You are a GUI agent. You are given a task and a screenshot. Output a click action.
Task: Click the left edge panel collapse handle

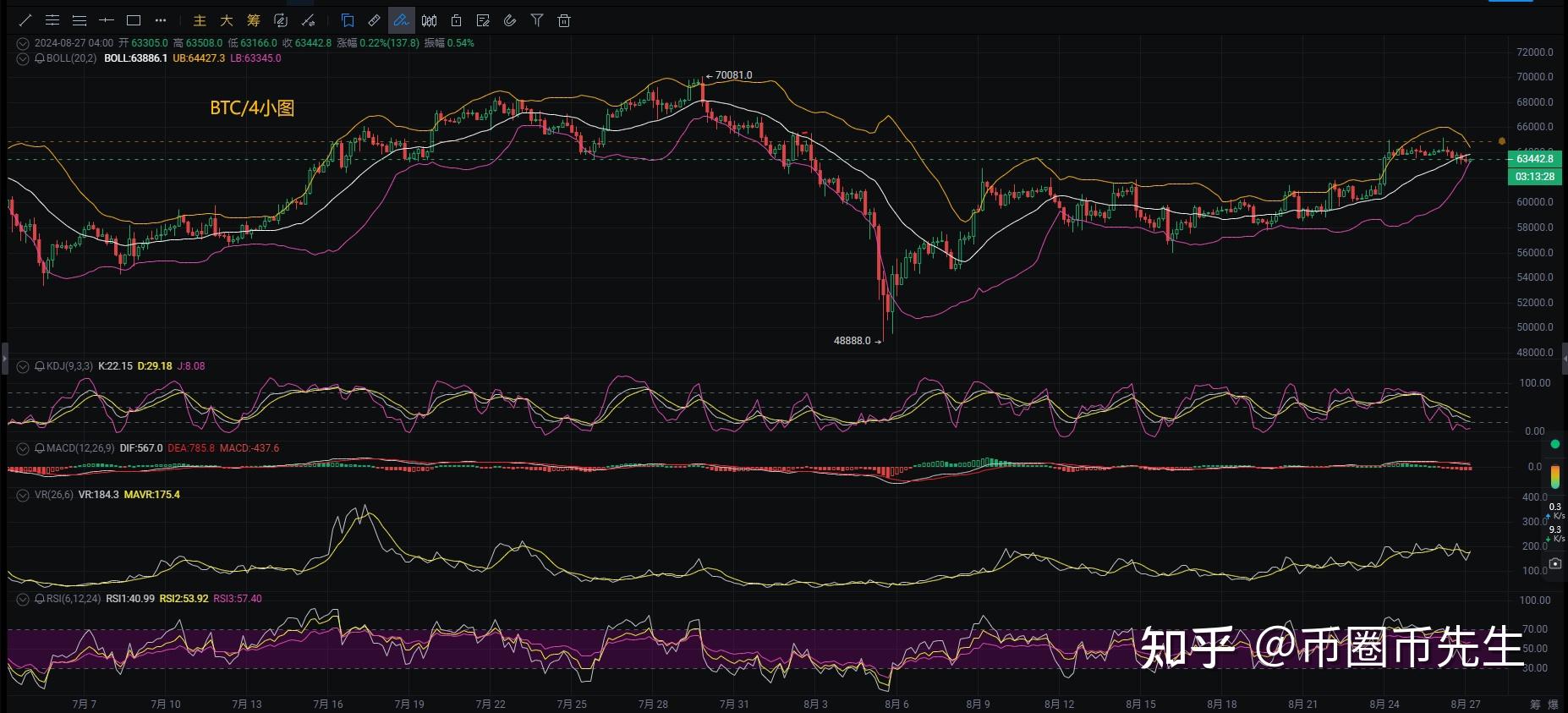click(3, 358)
